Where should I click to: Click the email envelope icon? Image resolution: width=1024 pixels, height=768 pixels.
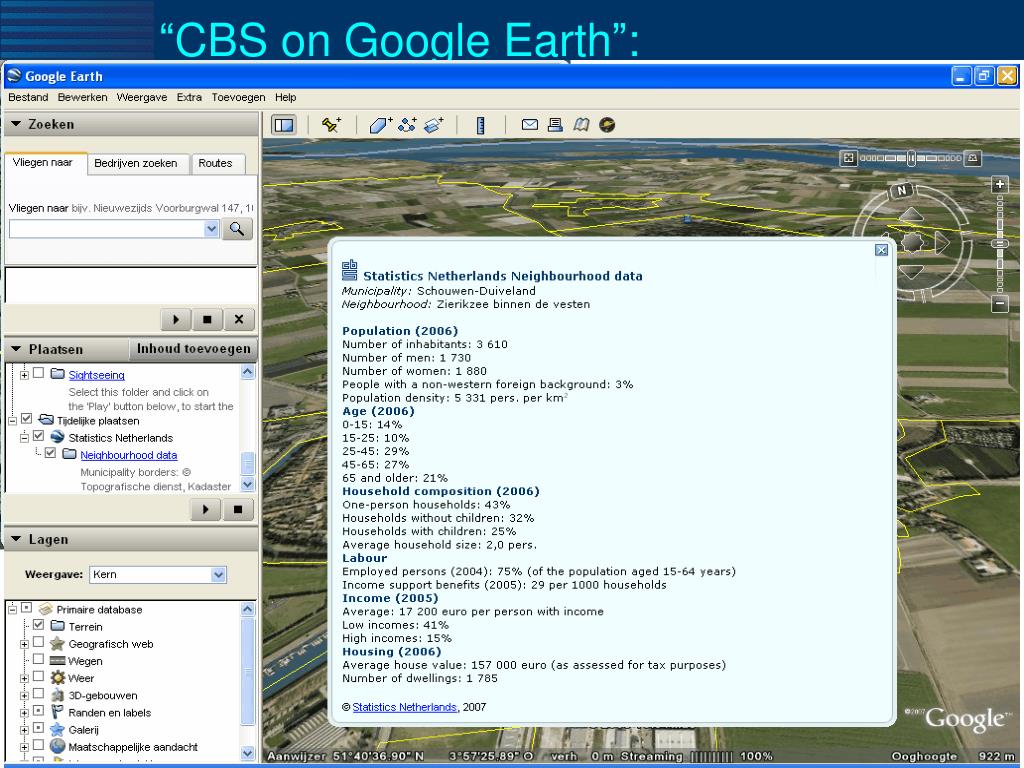[x=530, y=124]
